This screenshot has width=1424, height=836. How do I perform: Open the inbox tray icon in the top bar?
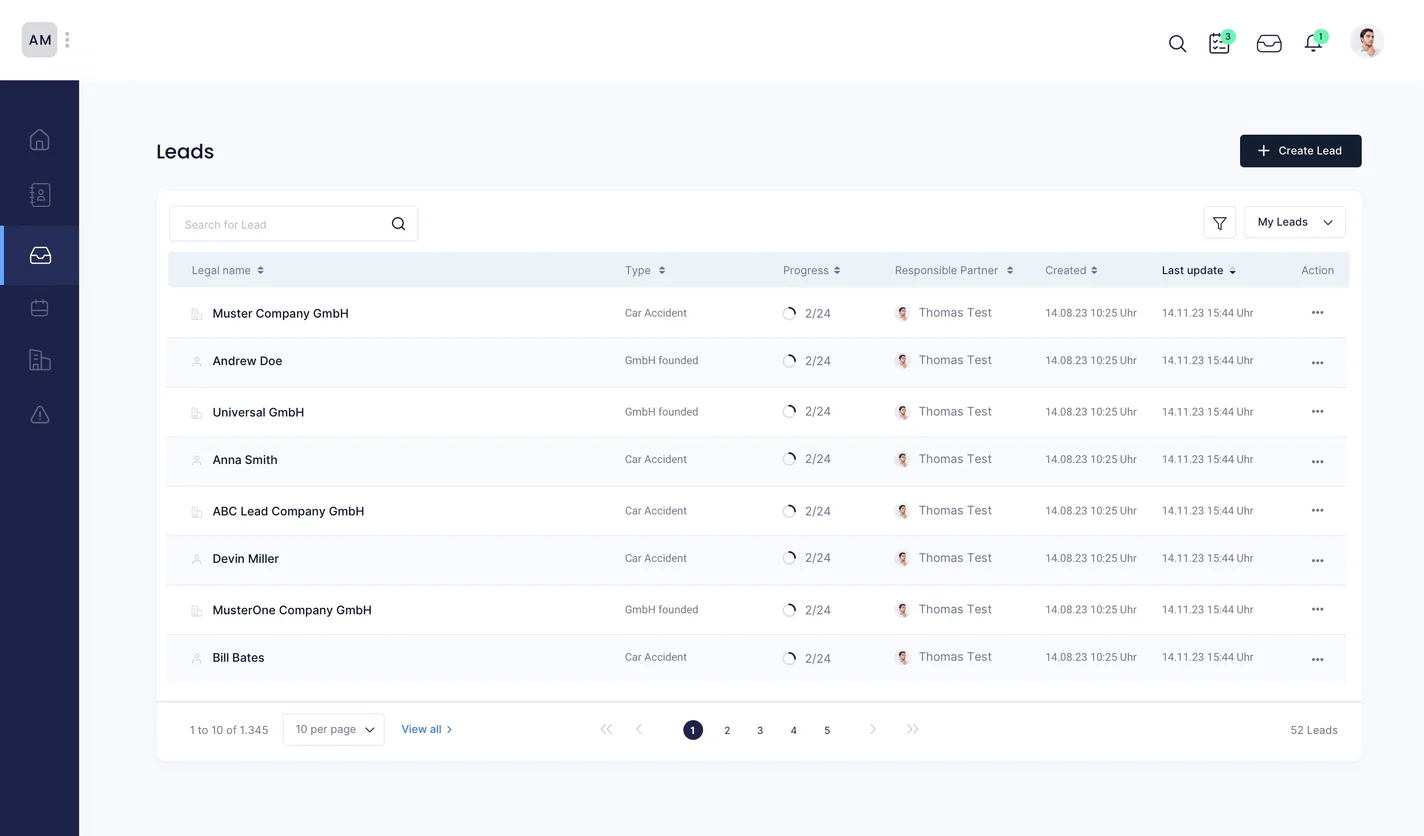(x=1269, y=44)
